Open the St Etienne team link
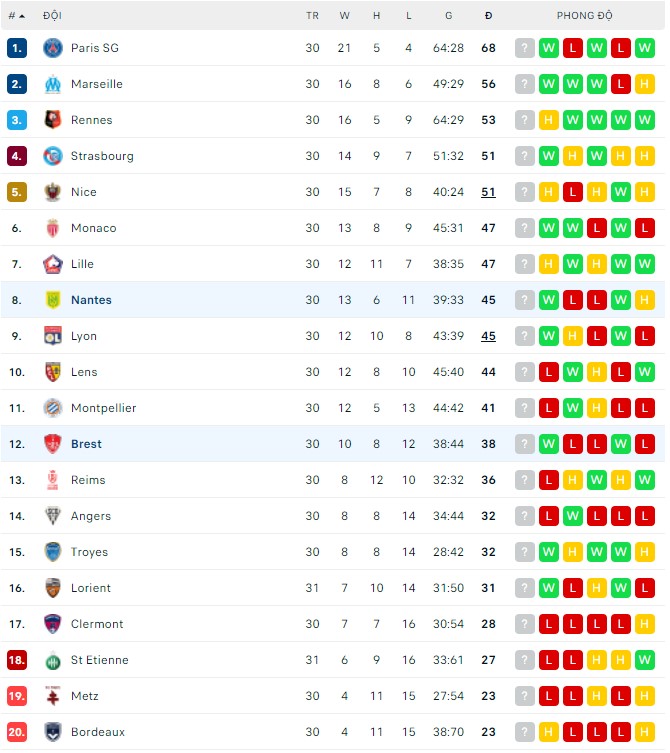 tap(99, 660)
